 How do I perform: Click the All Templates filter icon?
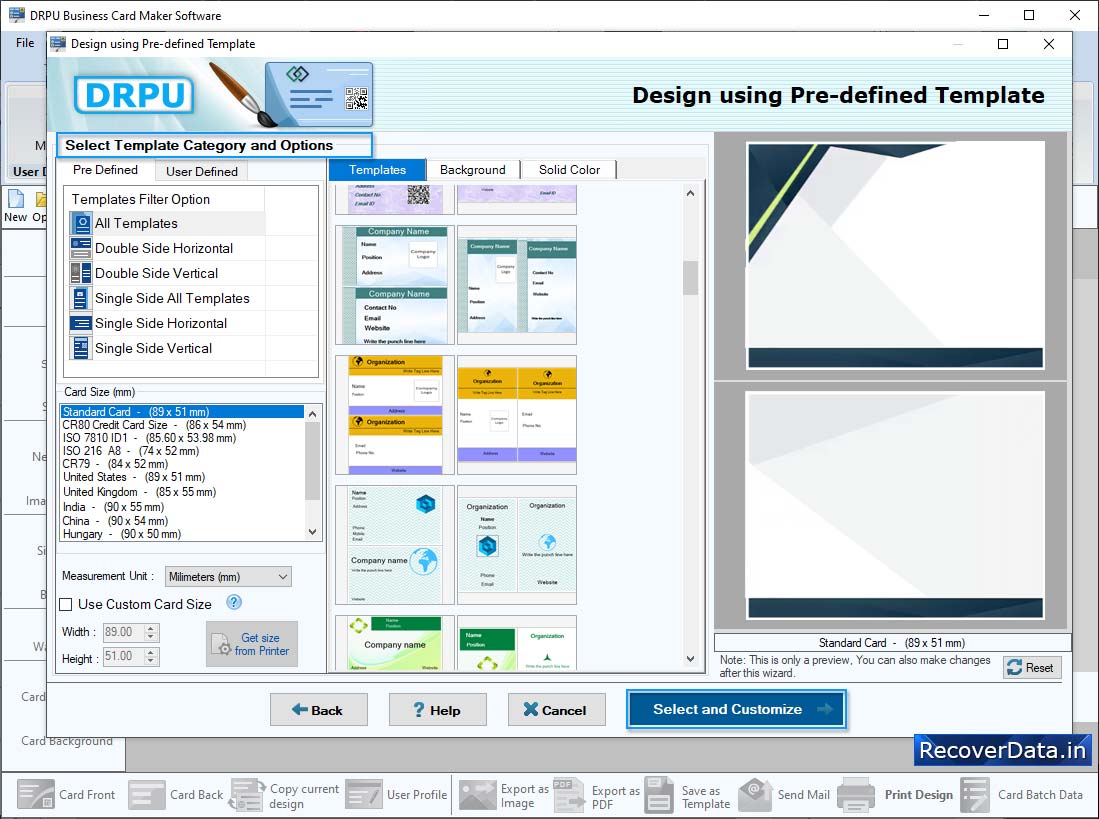[x=81, y=223]
